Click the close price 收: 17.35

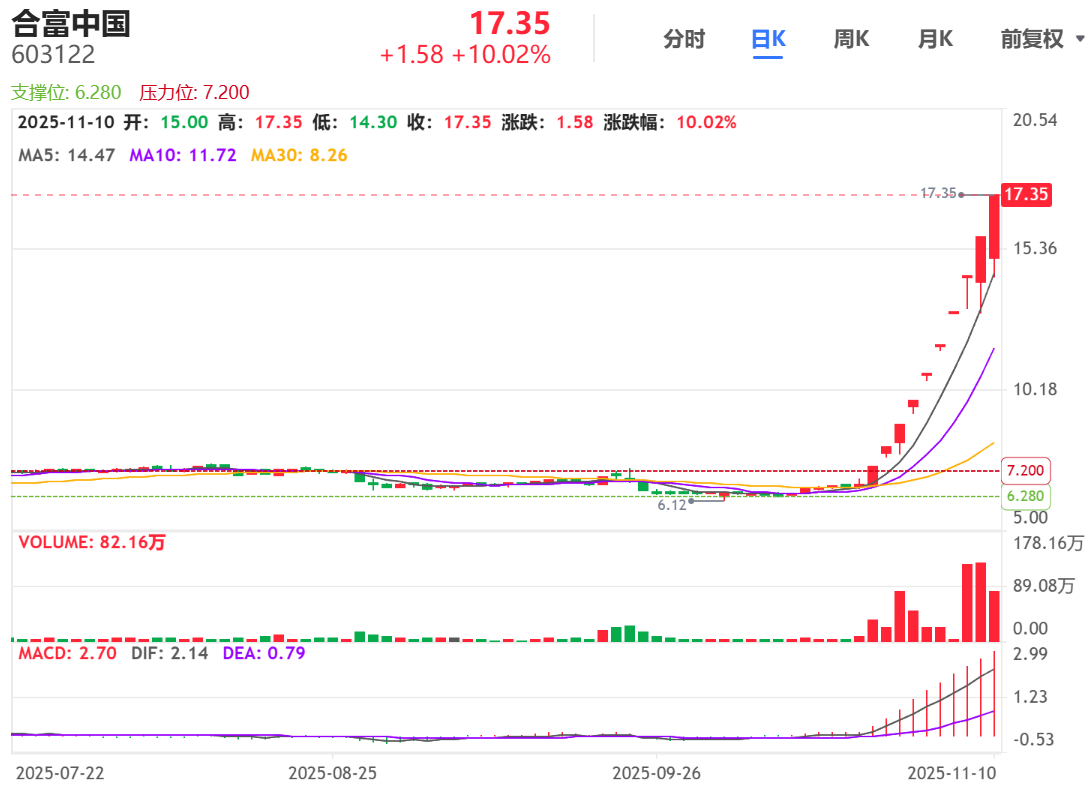tap(449, 123)
